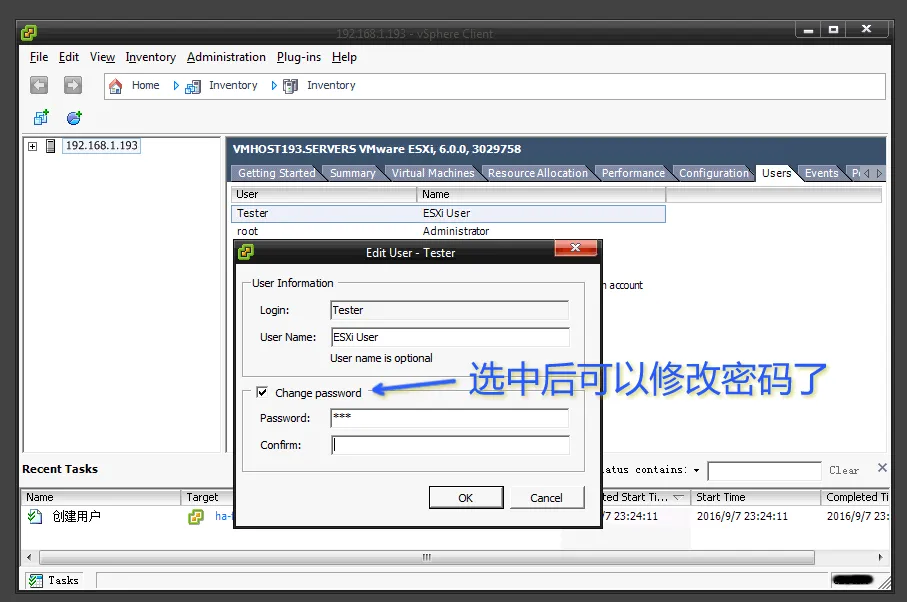Switch to the Resource Allocation tab
Image resolution: width=907 pixels, height=602 pixels.
(537, 173)
